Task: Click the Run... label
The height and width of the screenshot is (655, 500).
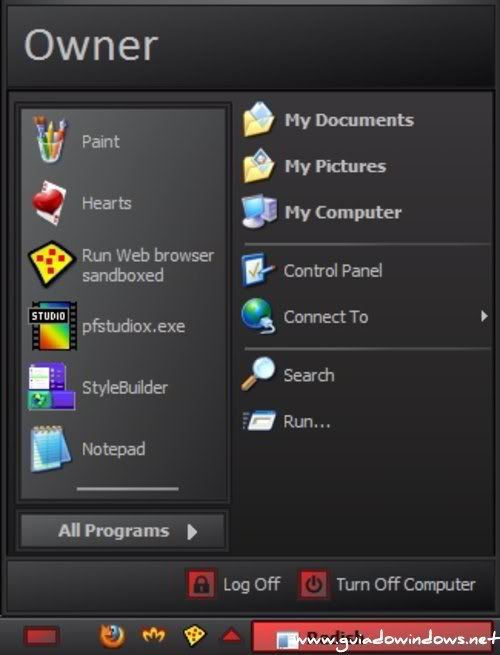Action: pyautogui.click(x=307, y=421)
